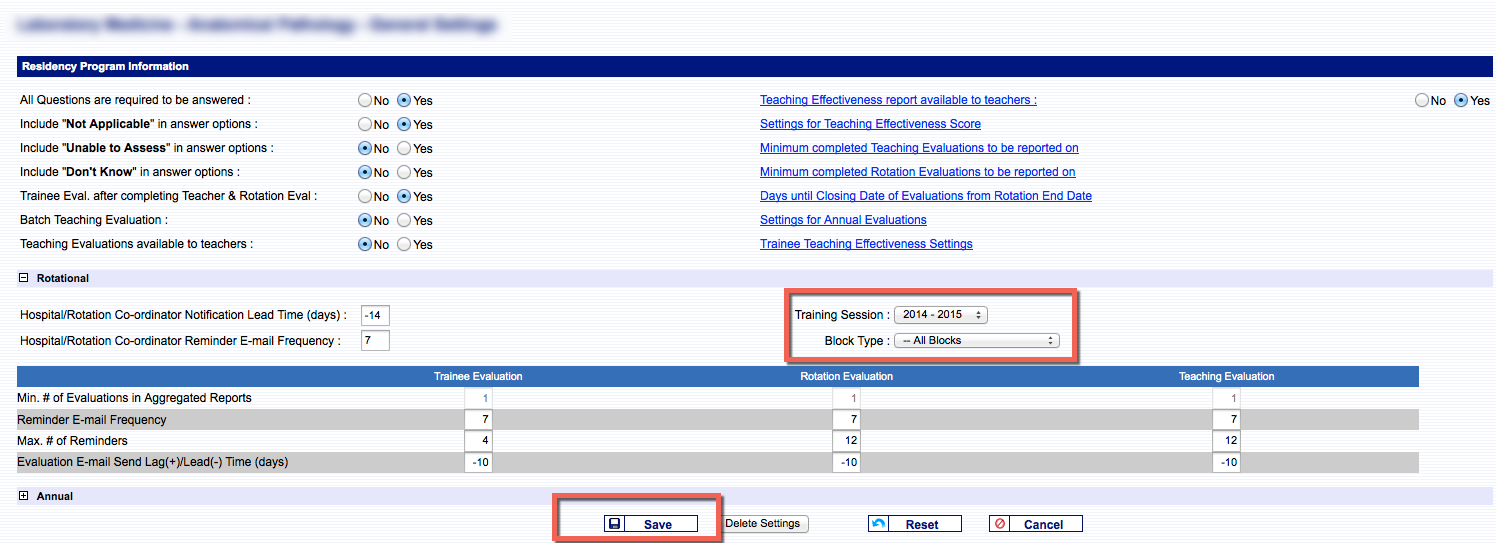The height and width of the screenshot is (543, 1496).
Task: Select No for Teaching Effectiveness report availability
Action: (1422, 101)
